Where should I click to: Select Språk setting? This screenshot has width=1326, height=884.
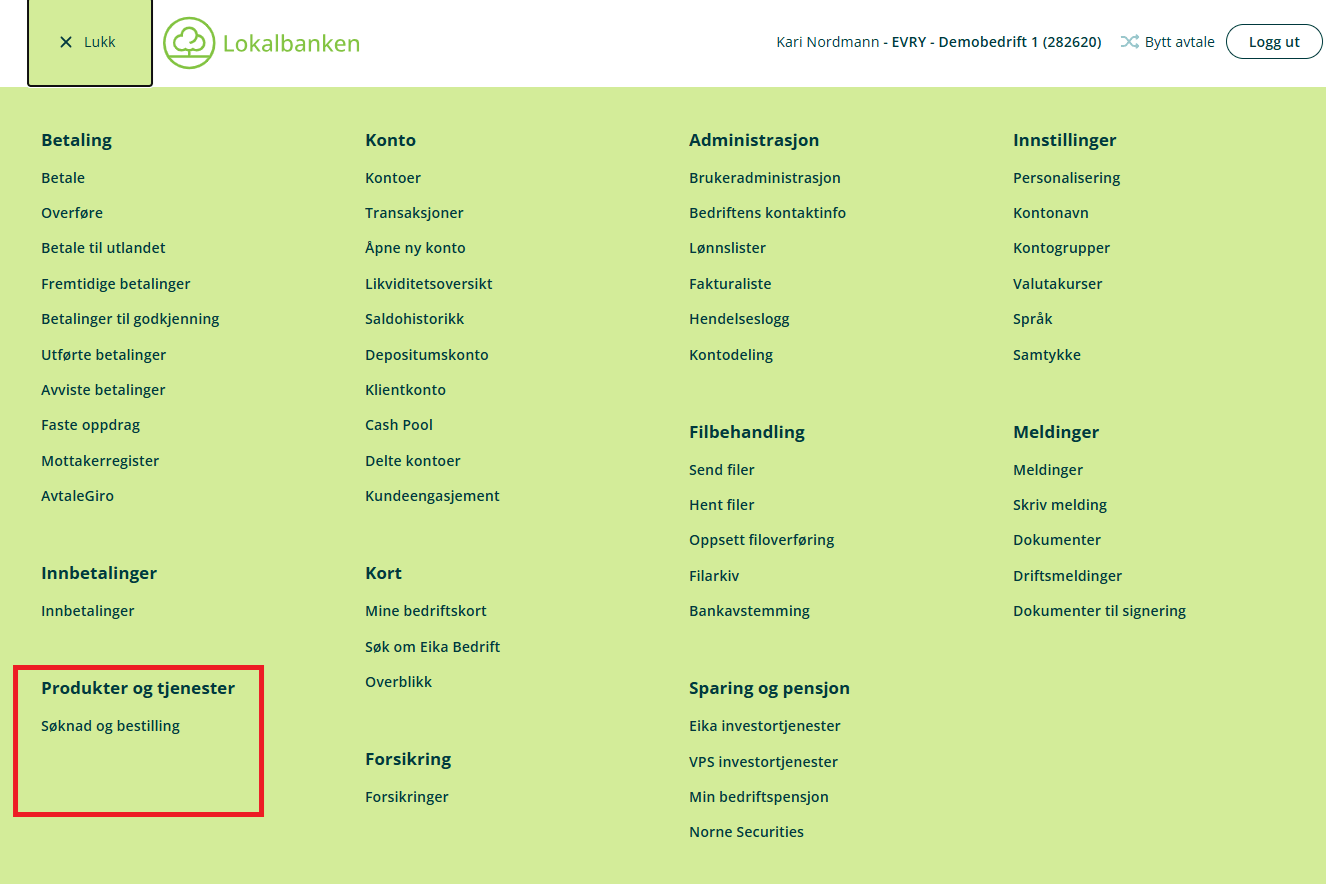click(x=1032, y=319)
